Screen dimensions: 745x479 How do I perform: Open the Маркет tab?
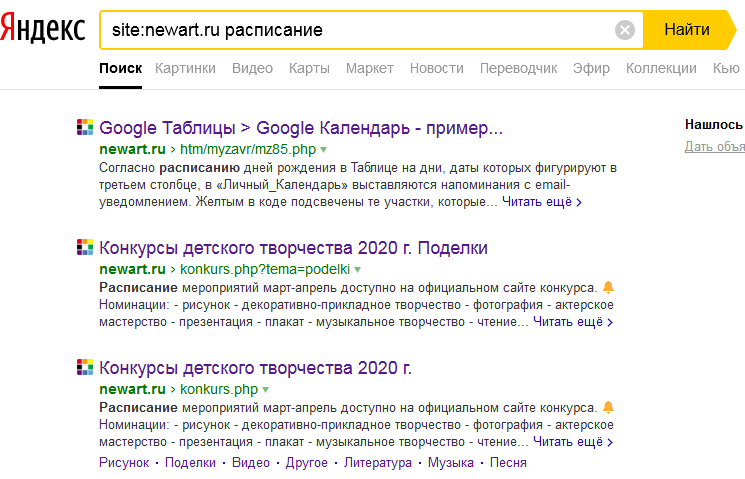[370, 68]
